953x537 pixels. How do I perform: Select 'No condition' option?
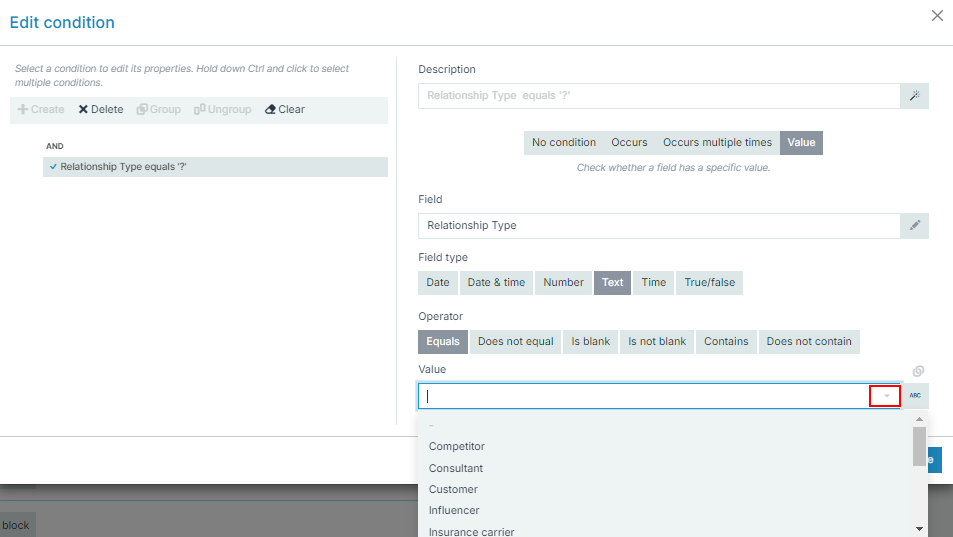[563, 143]
